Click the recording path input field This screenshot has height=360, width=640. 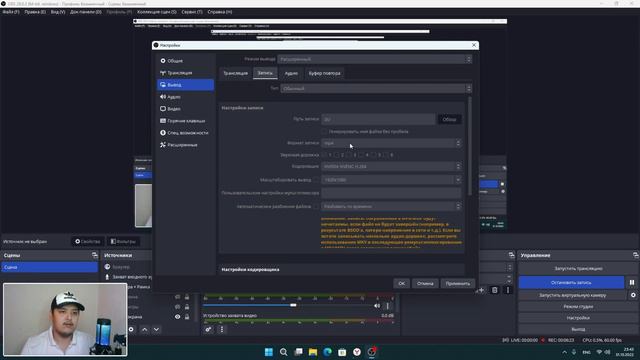click(378, 120)
